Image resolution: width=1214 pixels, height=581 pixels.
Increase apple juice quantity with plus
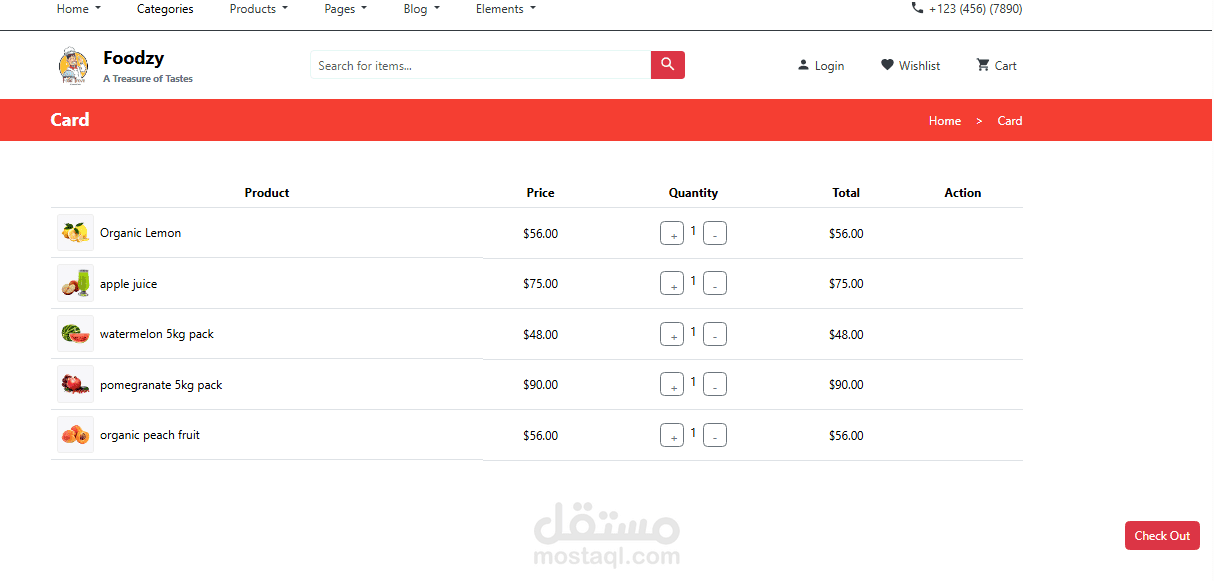pos(672,283)
